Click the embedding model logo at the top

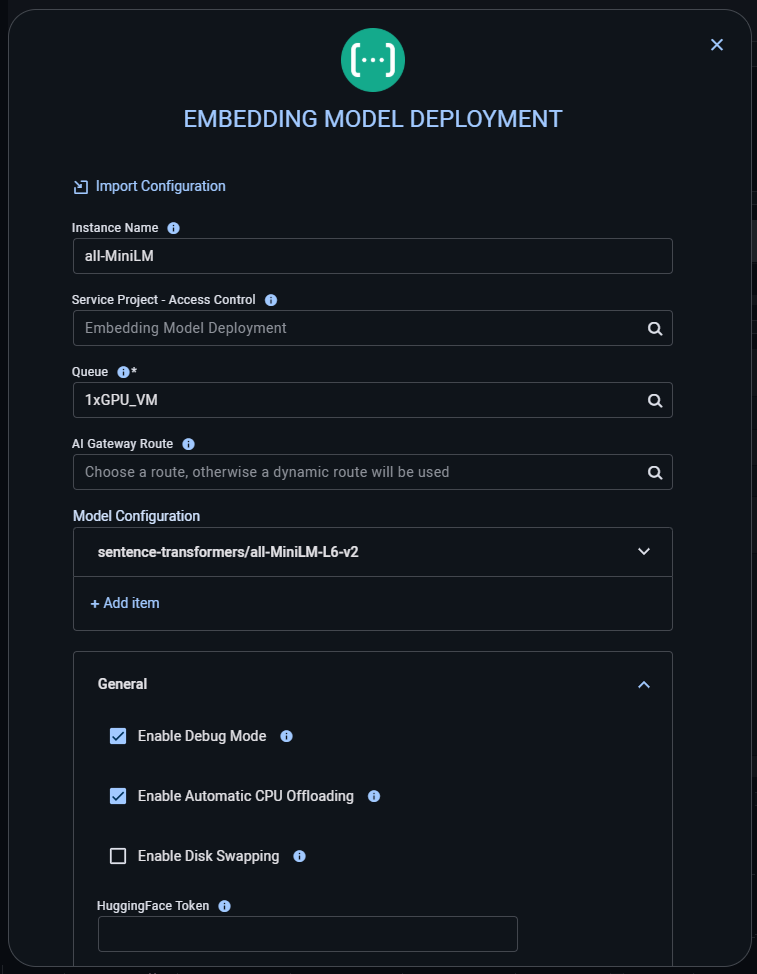(x=372, y=60)
